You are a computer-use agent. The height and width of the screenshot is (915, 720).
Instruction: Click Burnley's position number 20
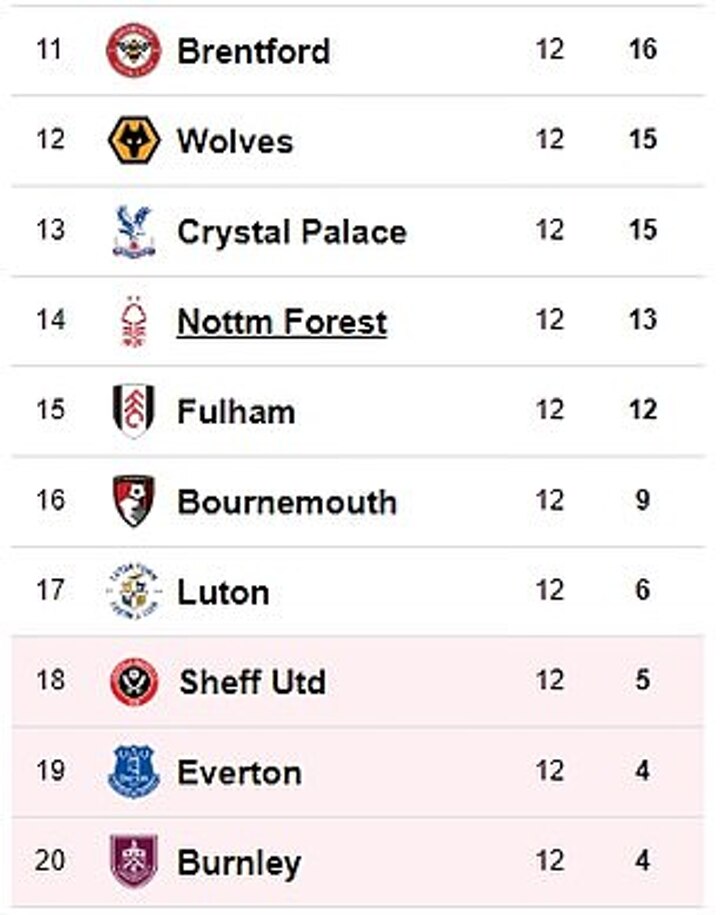click(x=50, y=860)
